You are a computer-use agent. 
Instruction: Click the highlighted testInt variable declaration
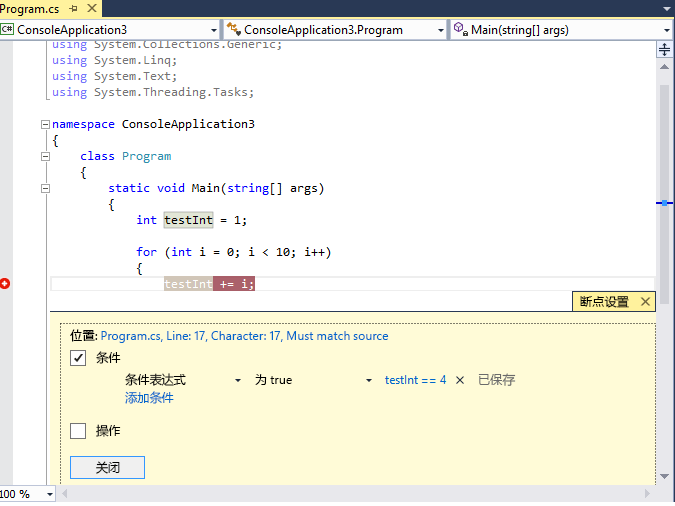[188, 220]
